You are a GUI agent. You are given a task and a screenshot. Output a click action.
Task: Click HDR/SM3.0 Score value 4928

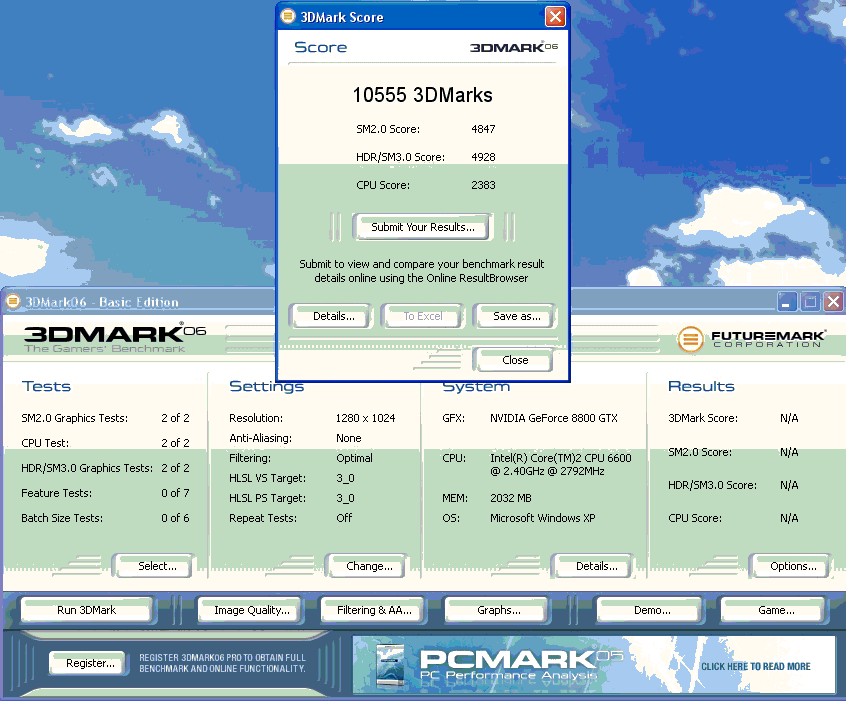483,157
